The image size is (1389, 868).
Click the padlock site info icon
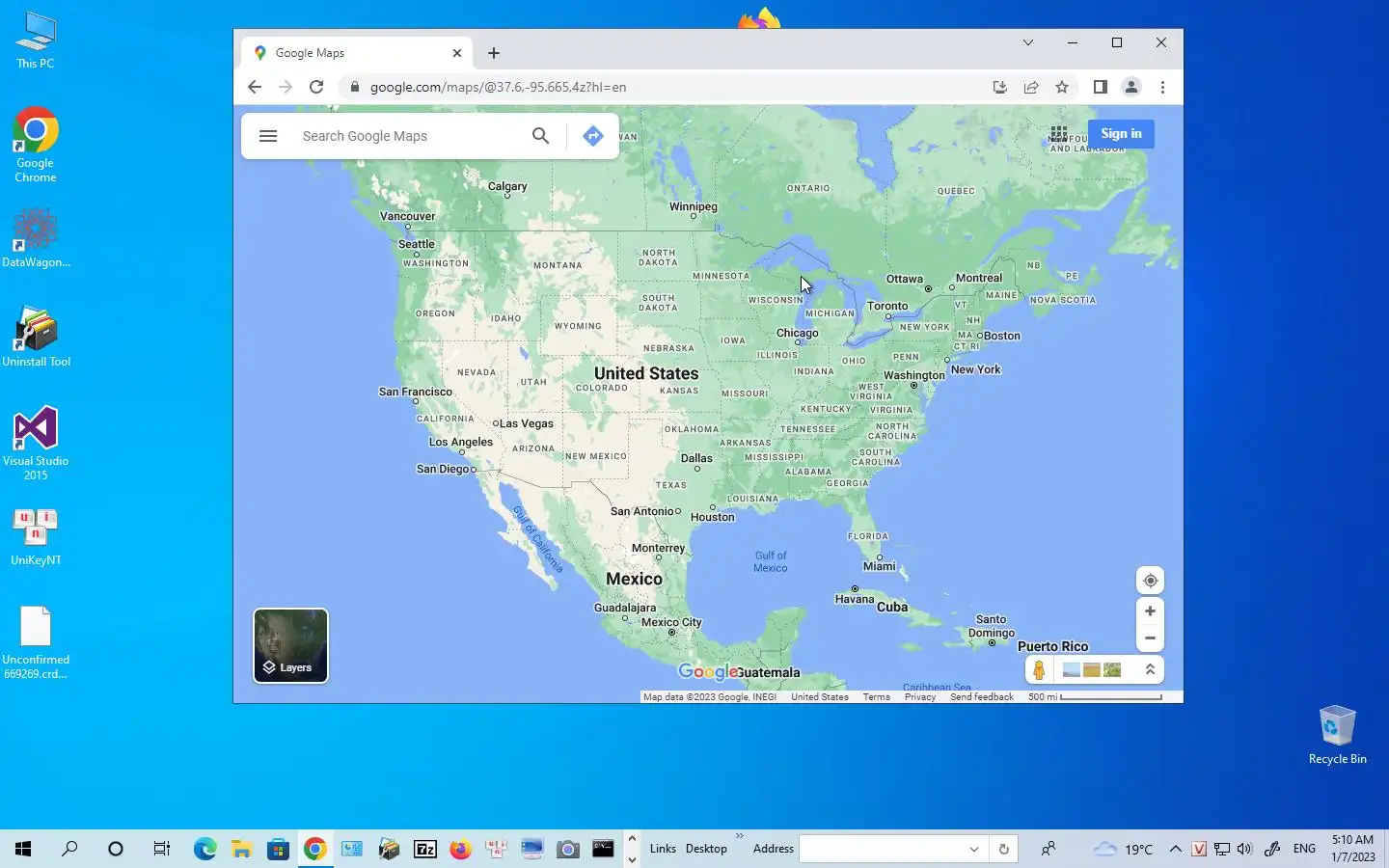click(355, 87)
